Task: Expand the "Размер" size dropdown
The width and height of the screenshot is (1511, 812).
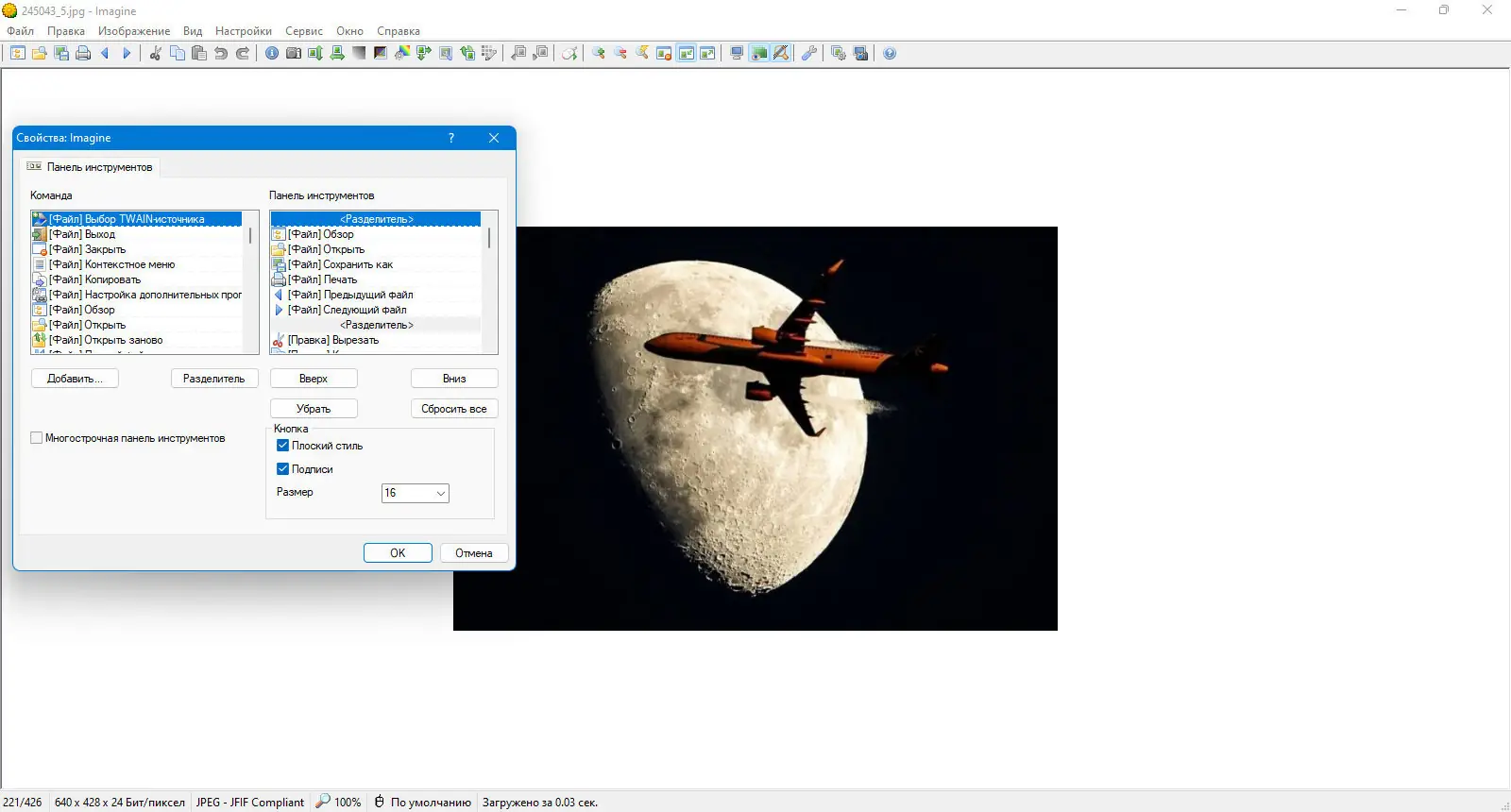Action: tap(440, 493)
